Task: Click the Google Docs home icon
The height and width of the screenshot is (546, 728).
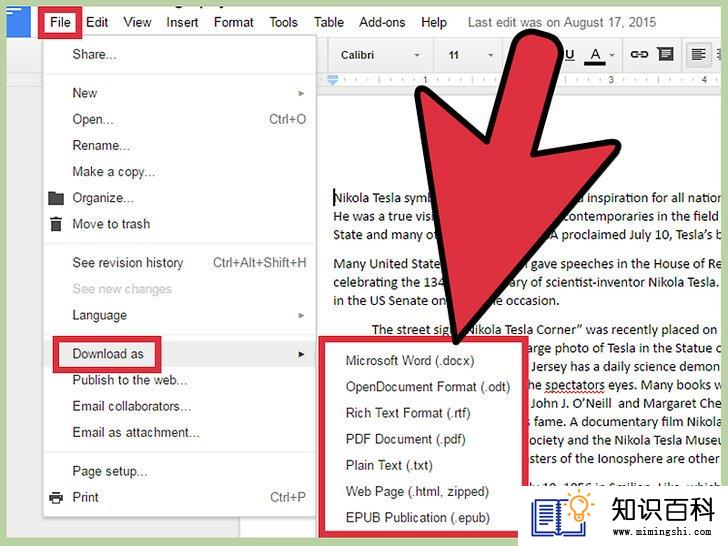Action: [x=18, y=21]
